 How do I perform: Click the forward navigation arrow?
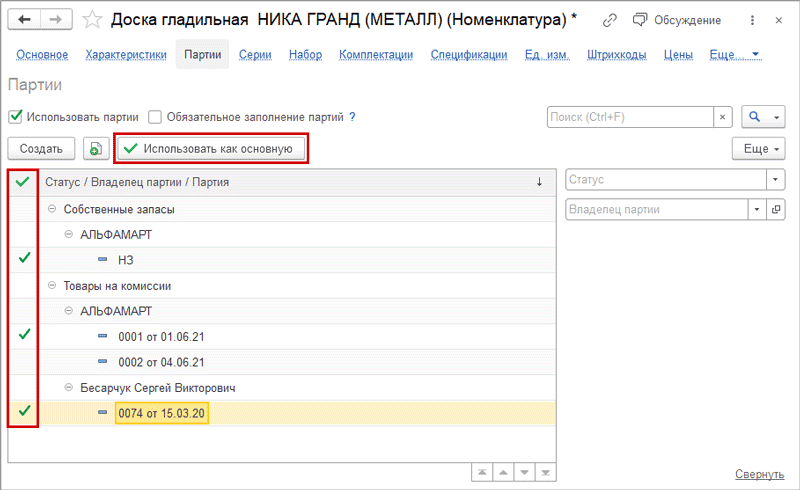[58, 19]
